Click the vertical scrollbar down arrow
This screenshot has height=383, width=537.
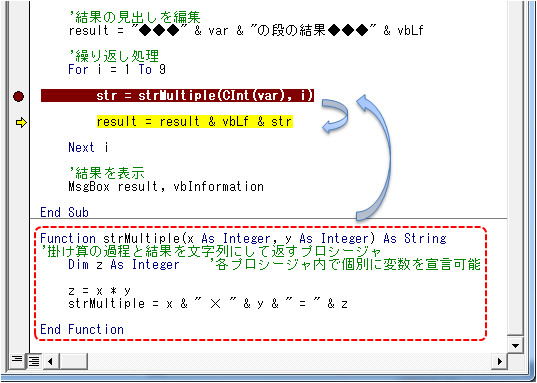515,346
